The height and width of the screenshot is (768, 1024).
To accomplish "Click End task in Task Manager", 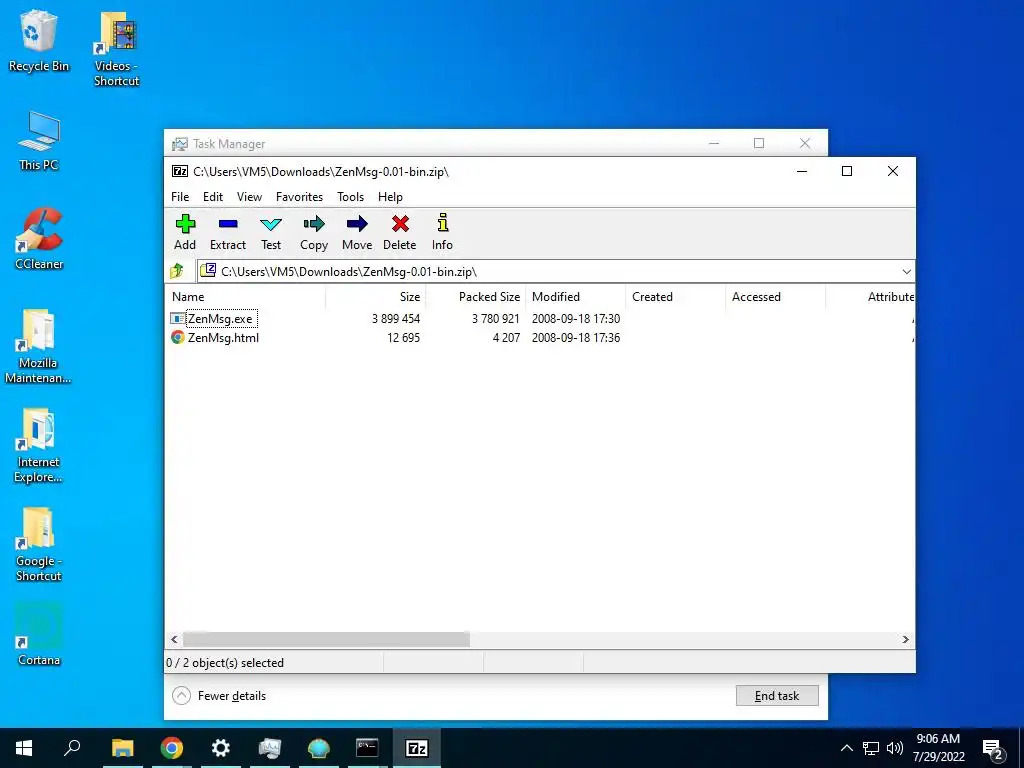I will click(x=776, y=696).
